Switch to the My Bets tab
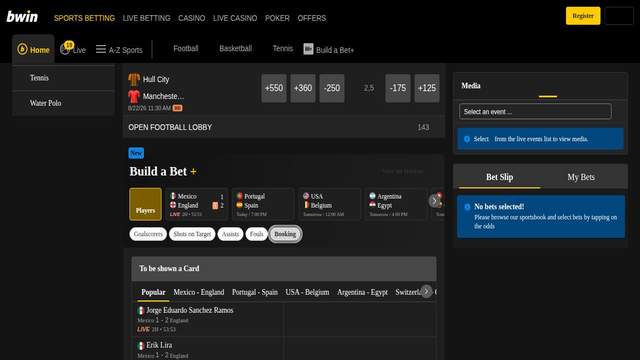Image resolution: width=640 pixels, height=360 pixels. coord(581,177)
